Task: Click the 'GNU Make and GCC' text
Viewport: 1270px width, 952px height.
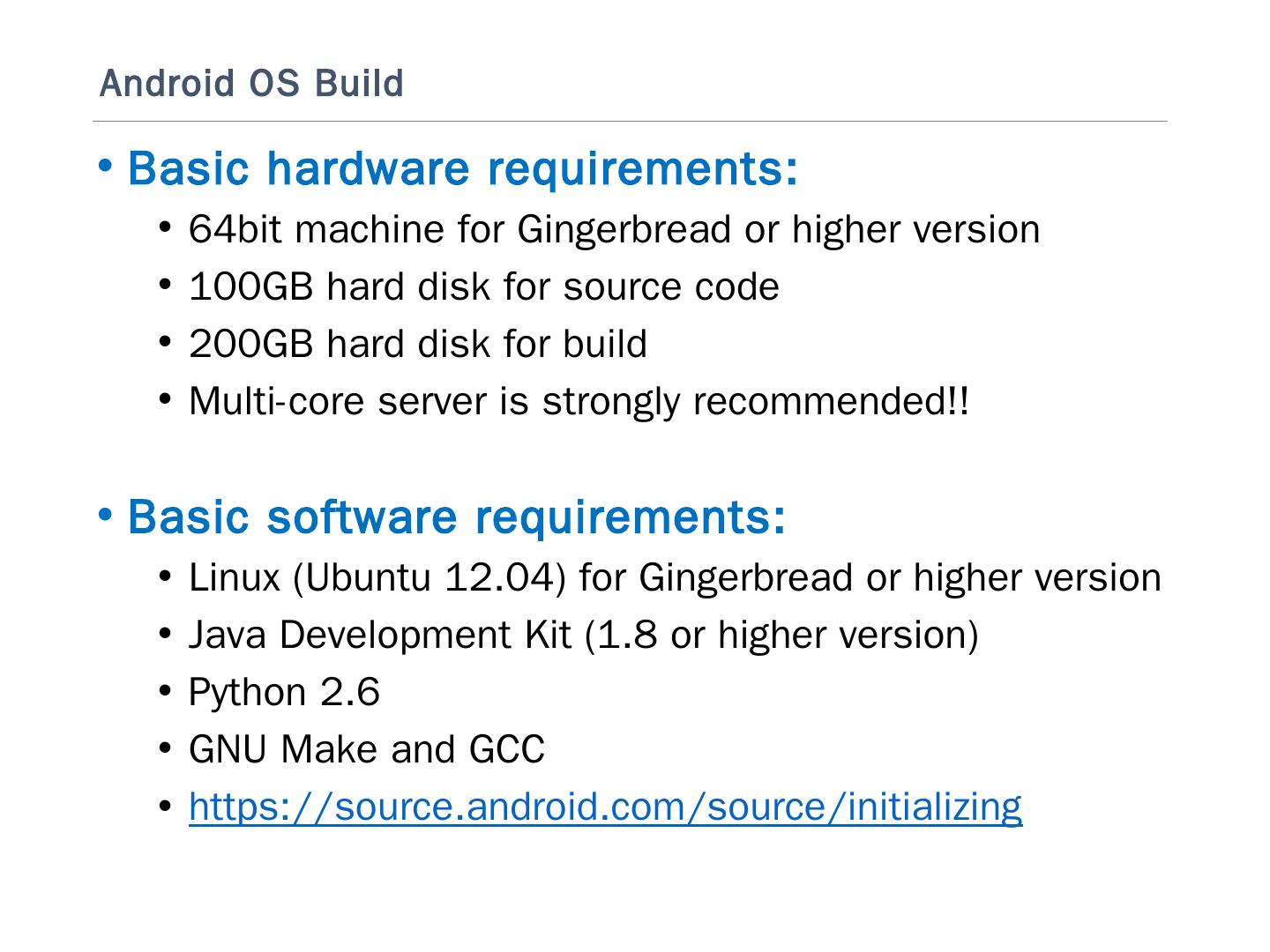Action: 366,750
